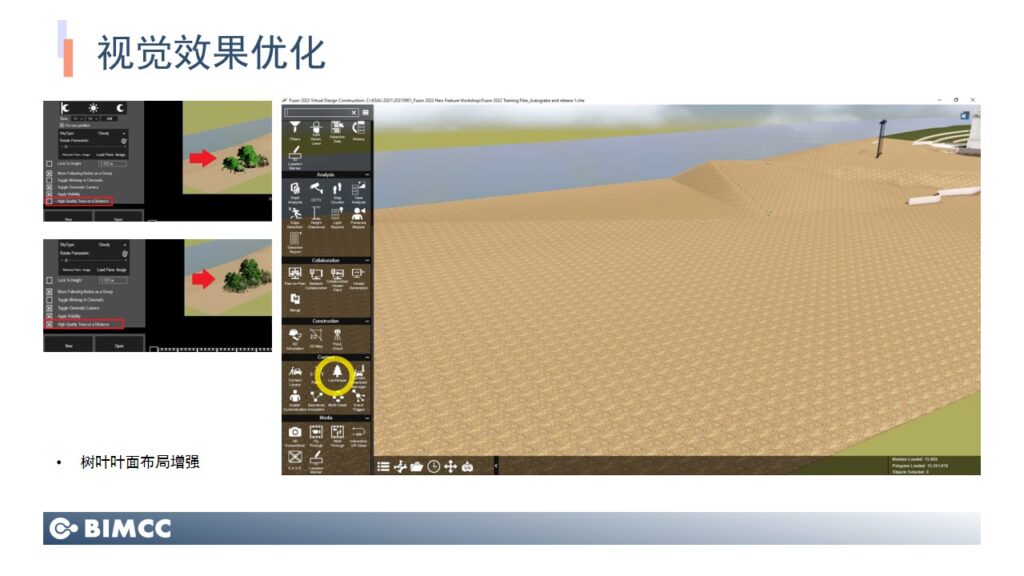
Task: Open the AM/PM time dropdown
Action: (109, 118)
